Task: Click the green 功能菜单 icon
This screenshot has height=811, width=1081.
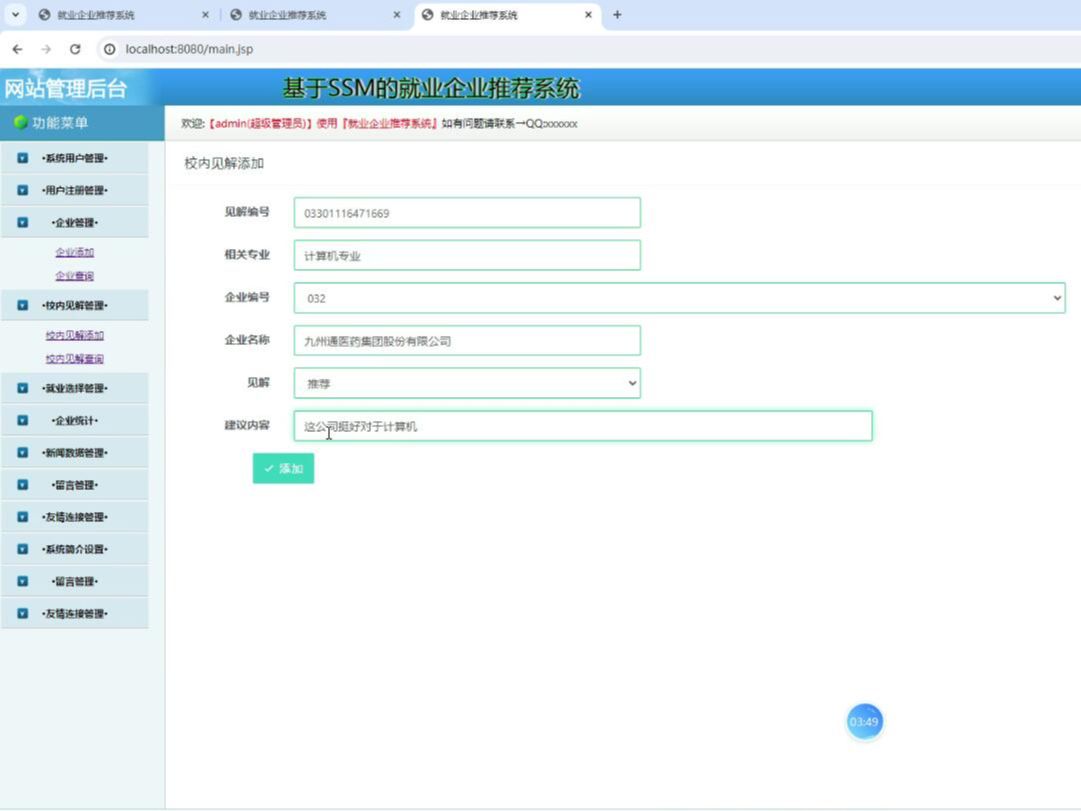Action: pyautogui.click(x=21, y=122)
